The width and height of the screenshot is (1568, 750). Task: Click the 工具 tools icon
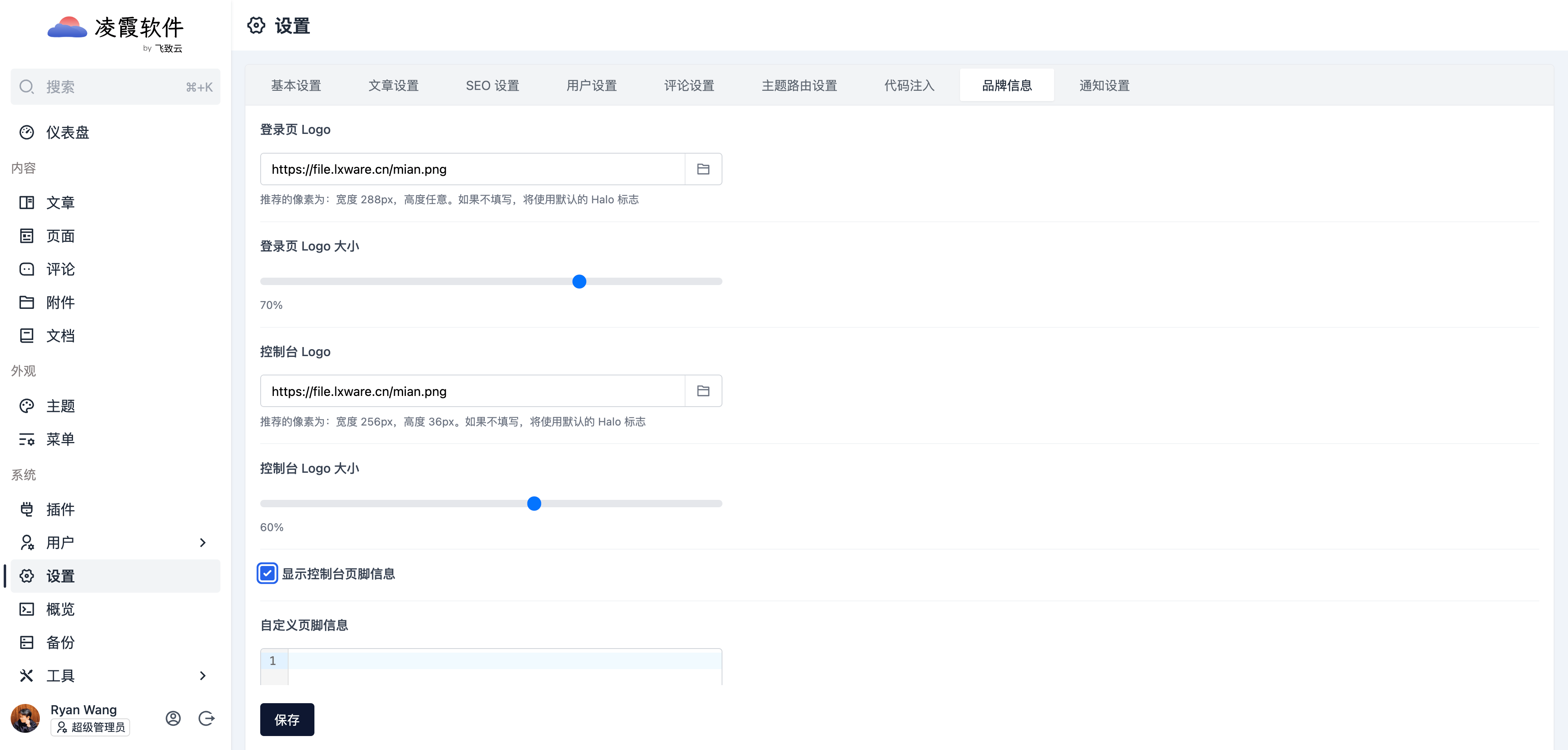(27, 676)
